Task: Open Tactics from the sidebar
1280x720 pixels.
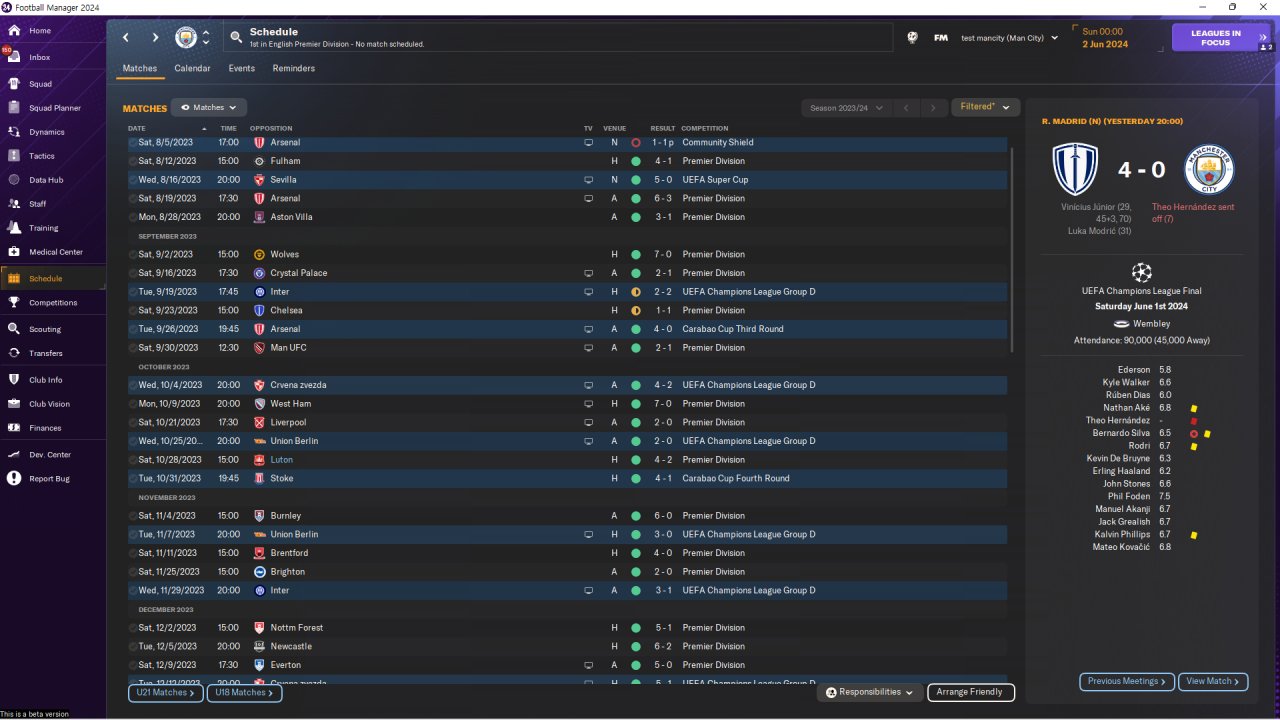Action: [x=14, y=156]
